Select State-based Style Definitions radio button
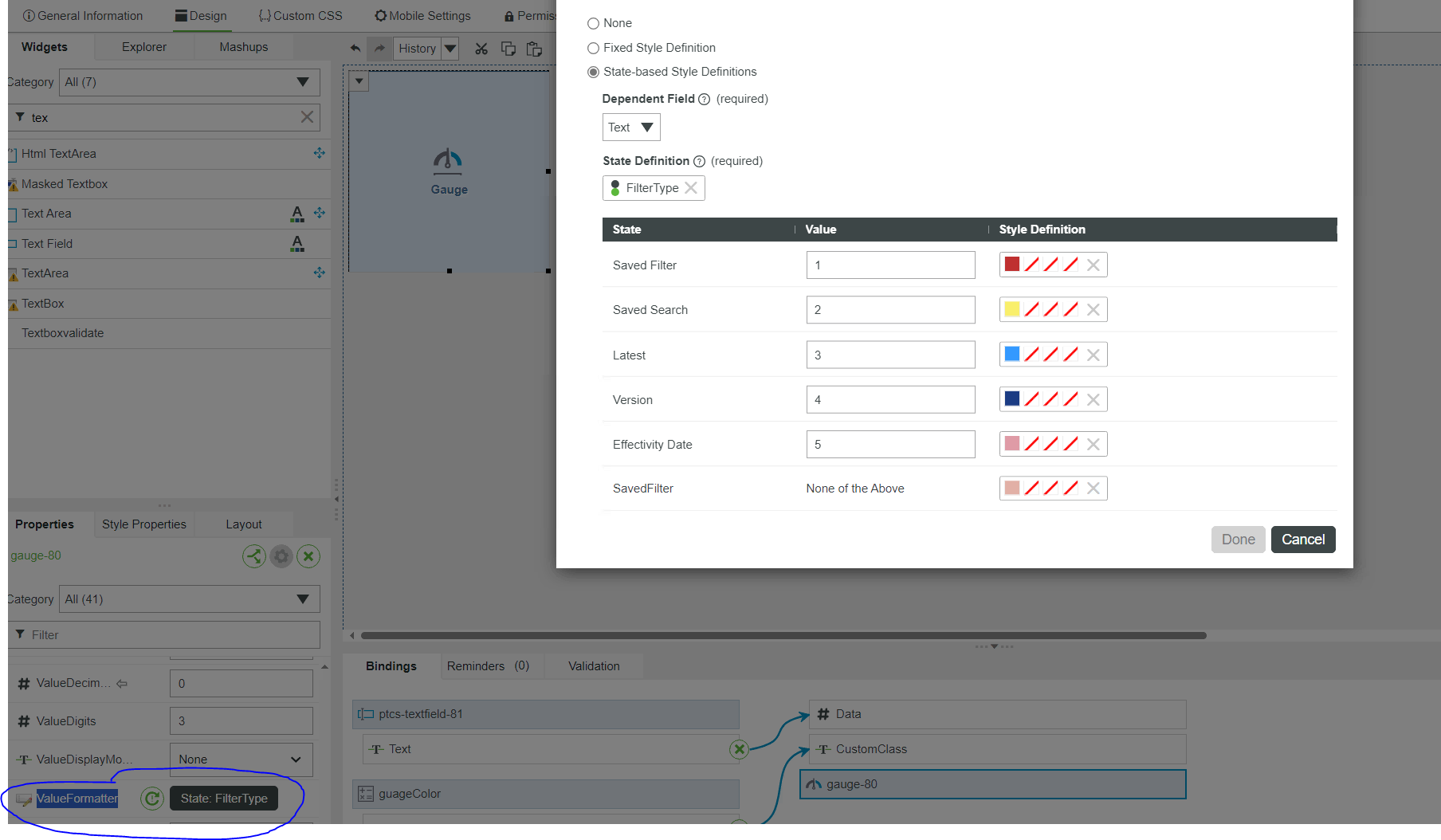1441x840 pixels. (x=593, y=72)
